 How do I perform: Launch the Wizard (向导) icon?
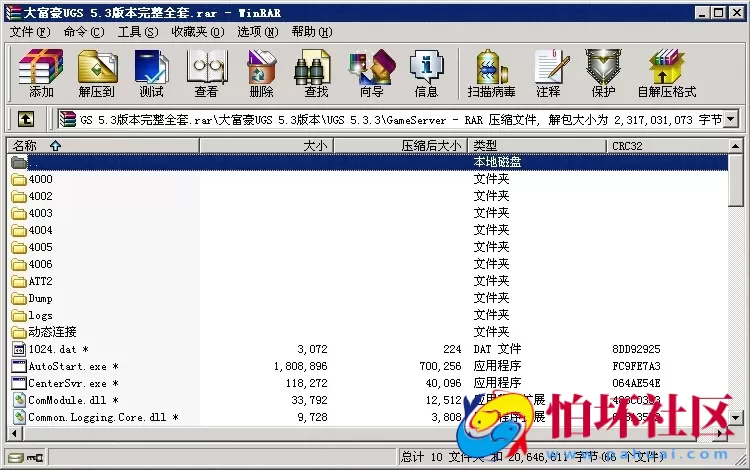tap(372, 73)
